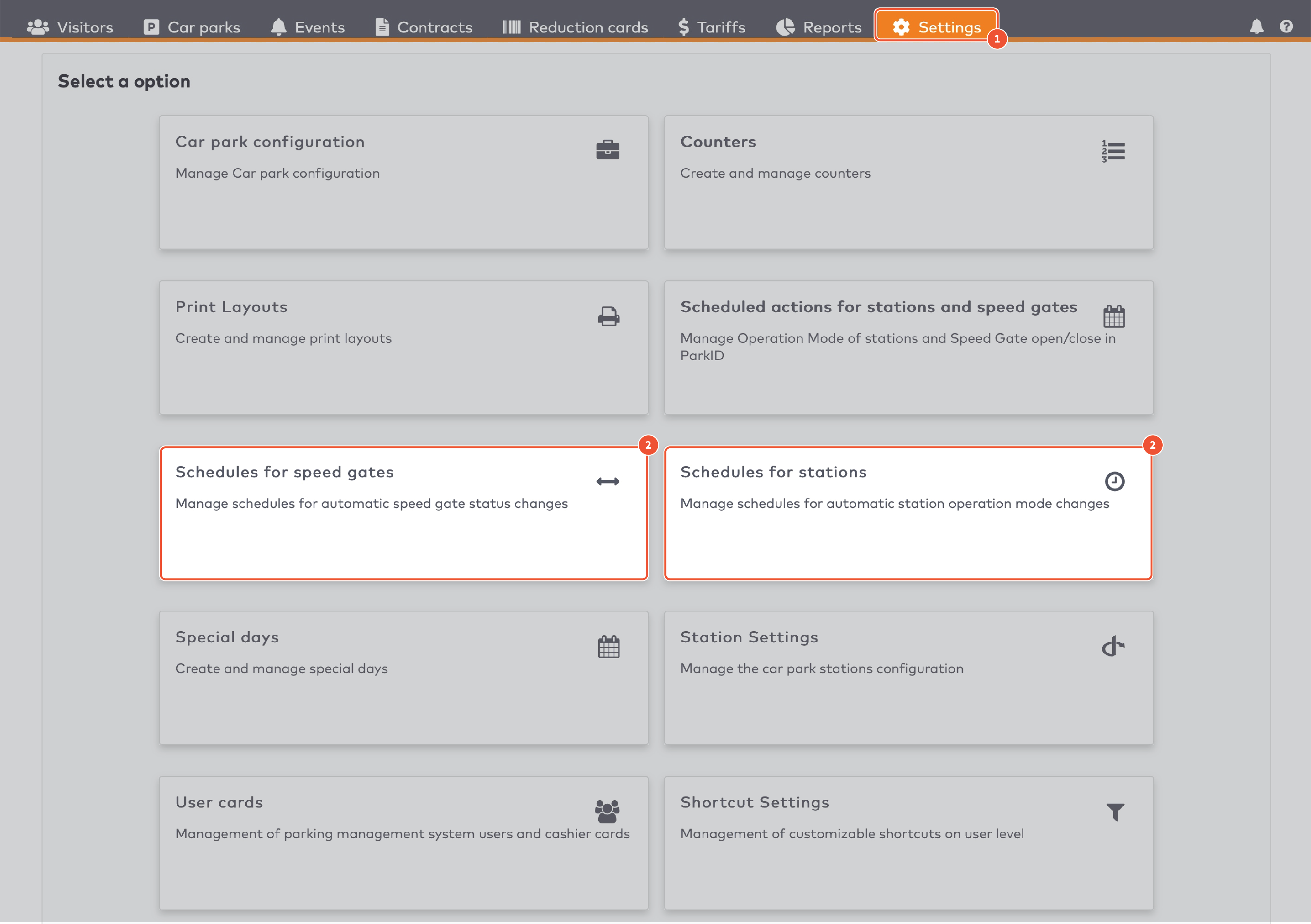The image size is (1311, 924).
Task: Click the arrows icon on Schedules for speed gates
Action: click(608, 481)
